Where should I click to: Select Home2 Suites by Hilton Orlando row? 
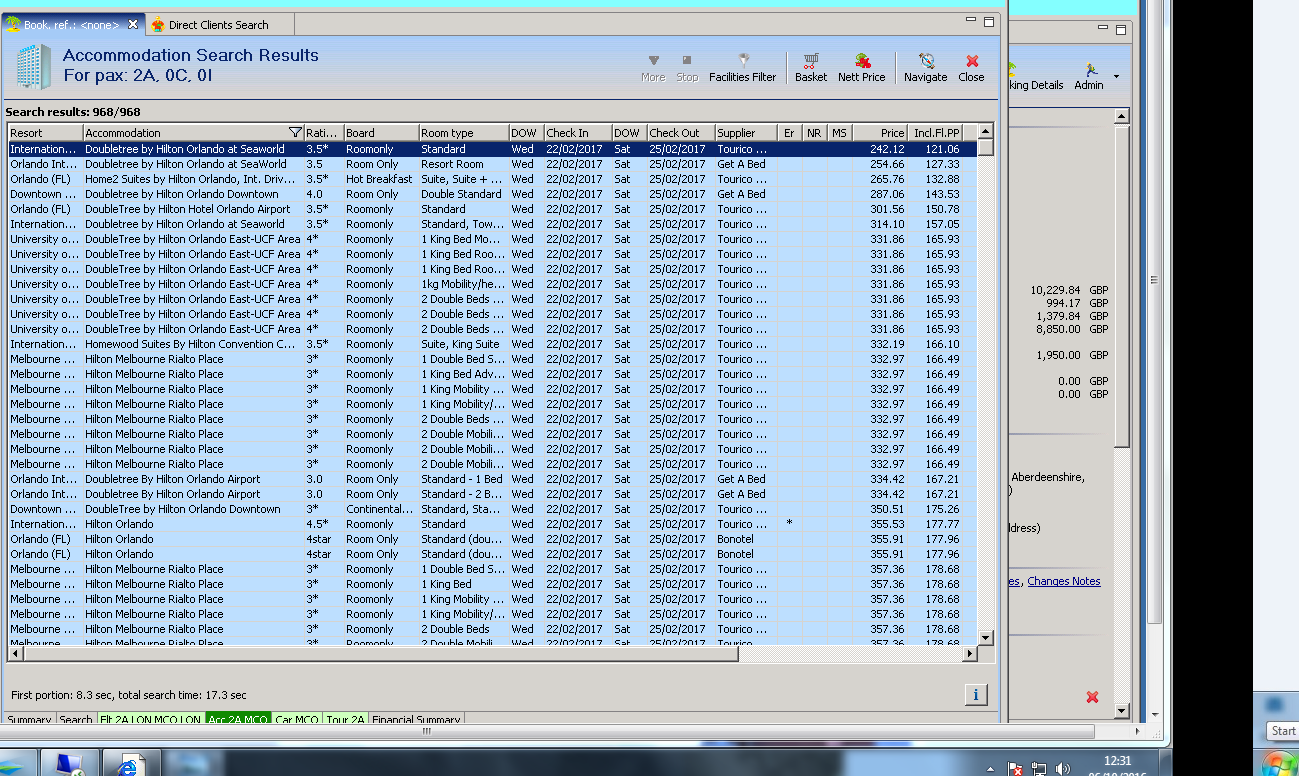pyautogui.click(x=190, y=179)
